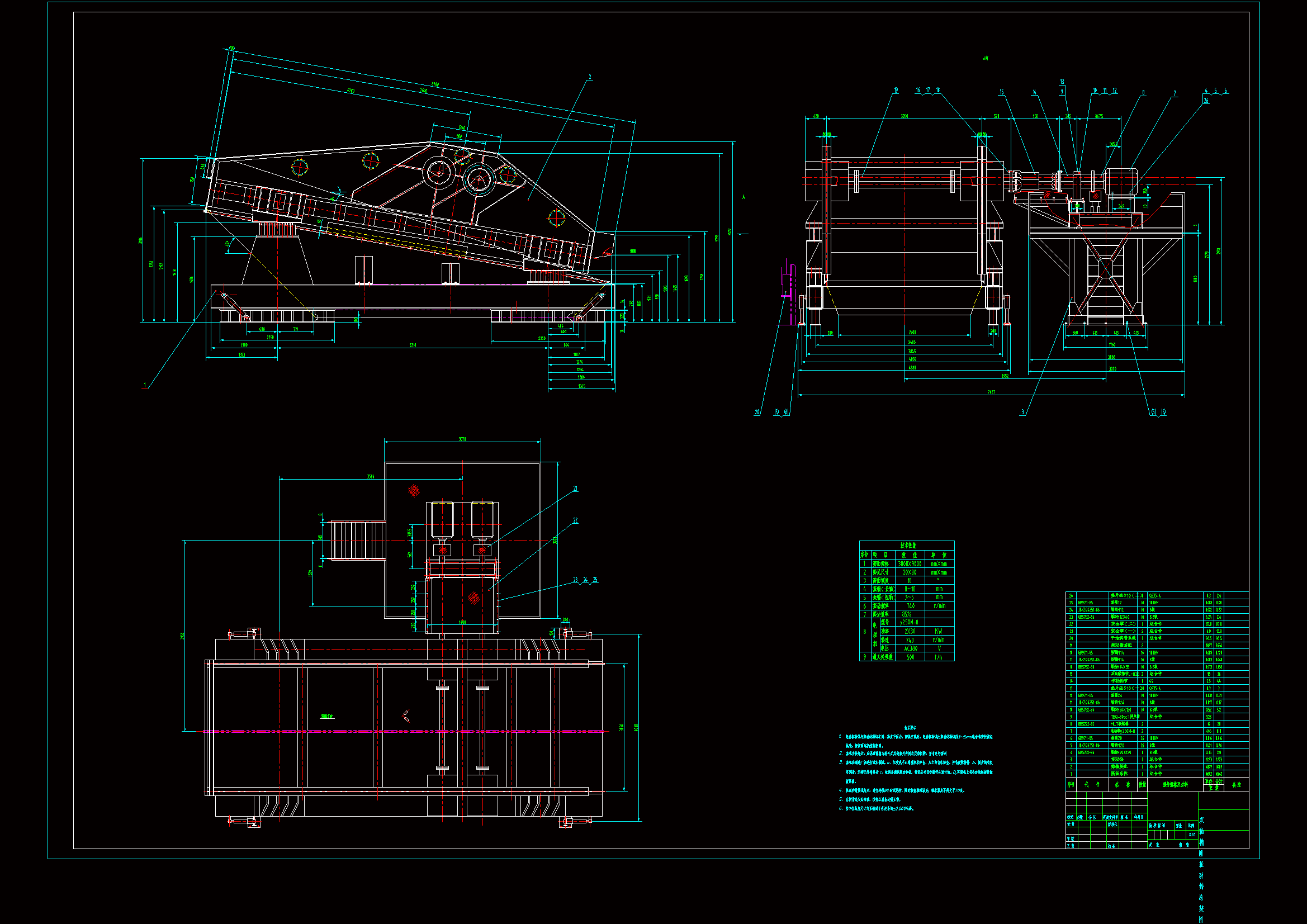This screenshot has width=1307, height=924.
Task: Select the 5310 dimension under the side view
Action: pyautogui.click(x=413, y=345)
